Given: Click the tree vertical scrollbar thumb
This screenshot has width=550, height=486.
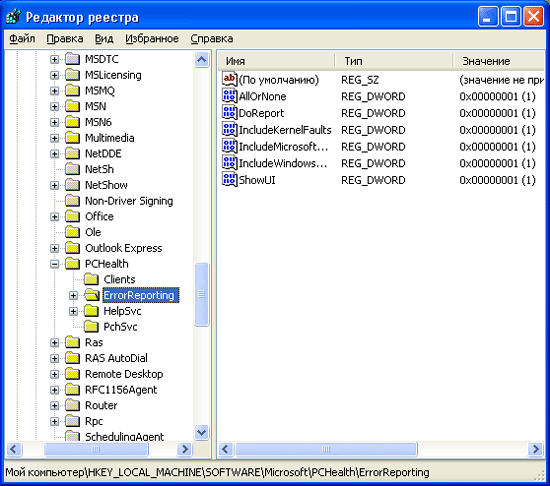Looking at the screenshot, I should (201, 294).
